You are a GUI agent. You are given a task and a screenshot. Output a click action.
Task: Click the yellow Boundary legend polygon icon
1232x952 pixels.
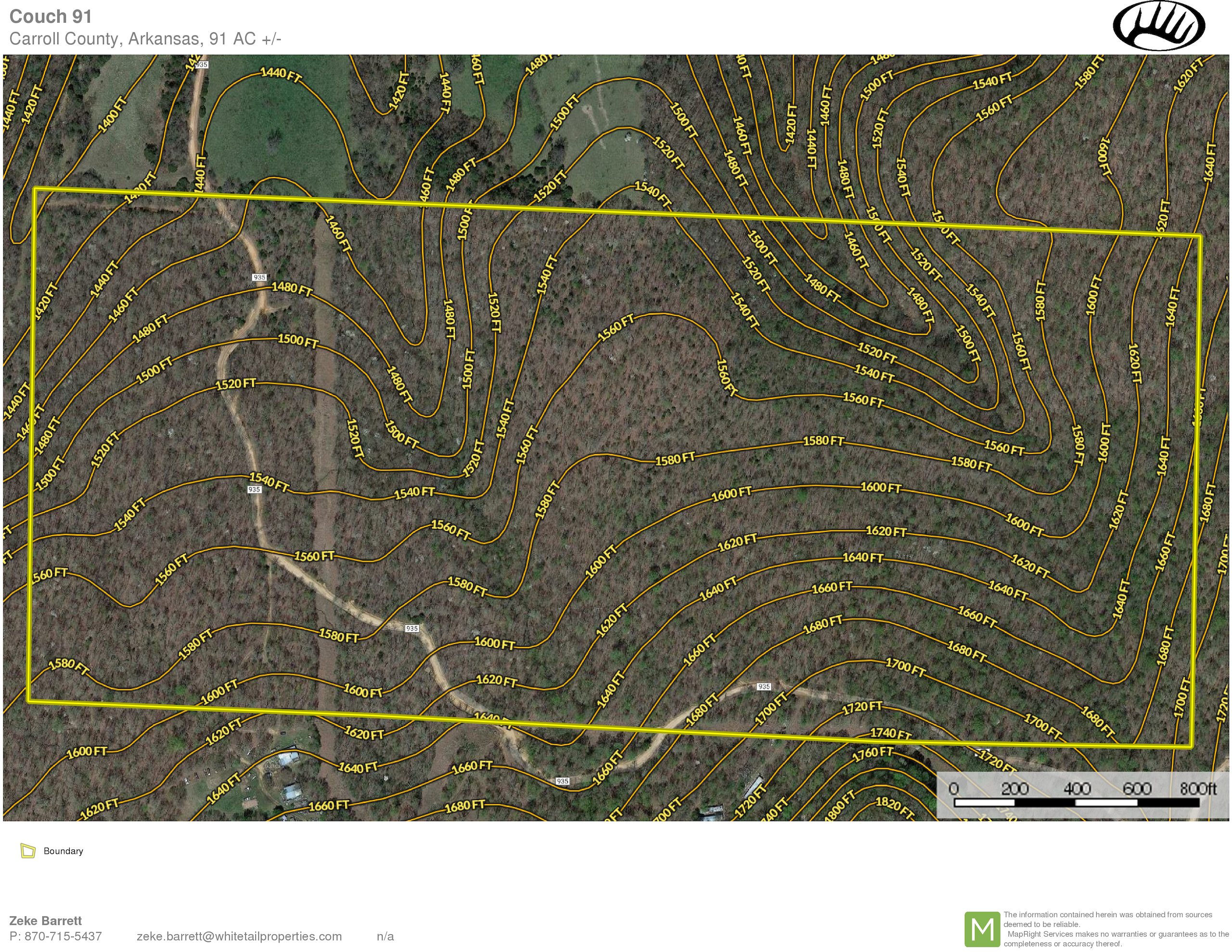click(27, 850)
